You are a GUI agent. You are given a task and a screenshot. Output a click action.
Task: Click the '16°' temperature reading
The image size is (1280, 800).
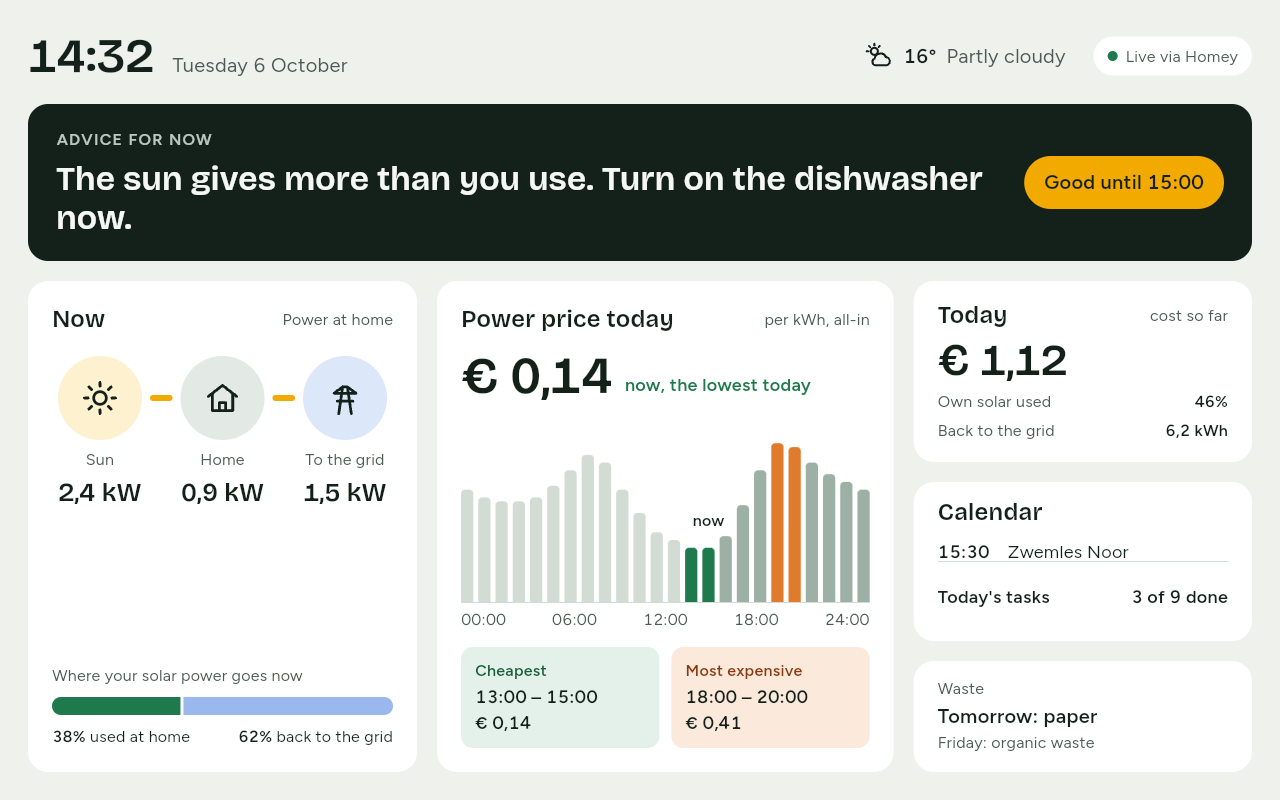[x=920, y=56]
